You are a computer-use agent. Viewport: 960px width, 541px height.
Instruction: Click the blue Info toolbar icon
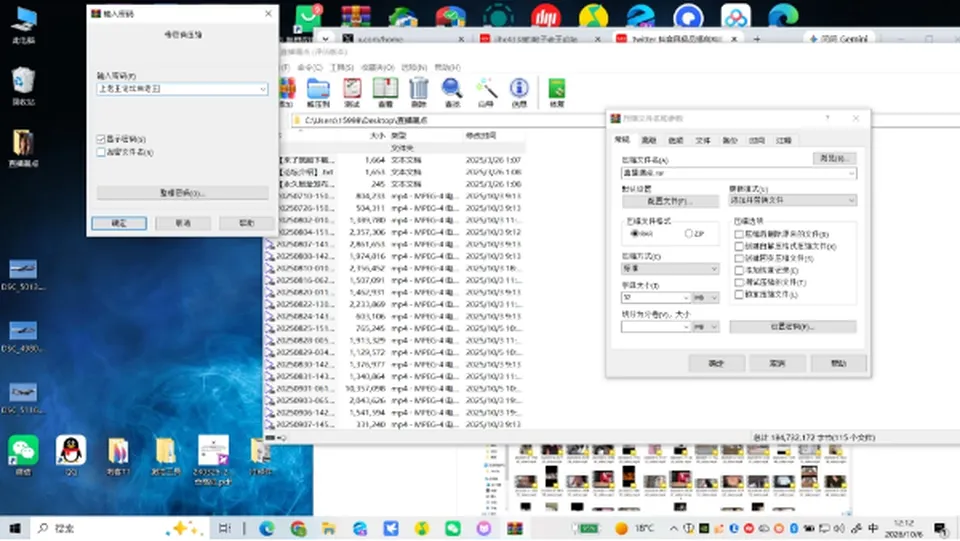pyautogui.click(x=519, y=92)
